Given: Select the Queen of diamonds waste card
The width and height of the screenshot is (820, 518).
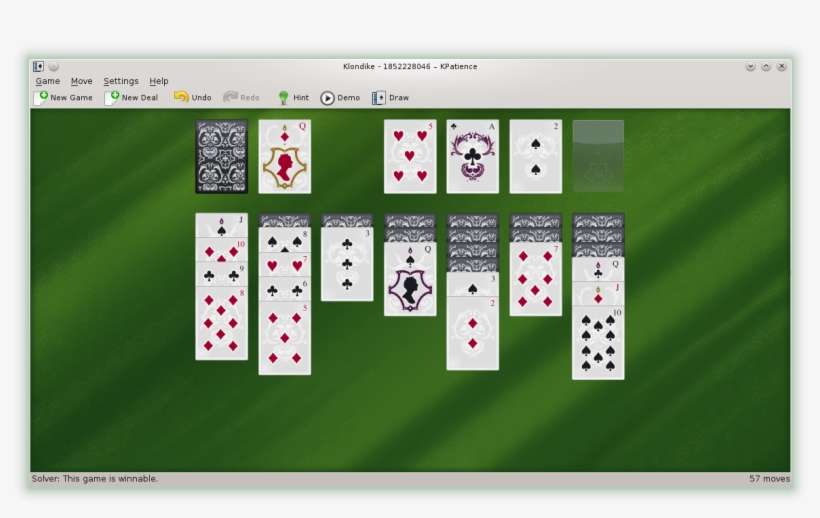Looking at the screenshot, I should [284, 157].
